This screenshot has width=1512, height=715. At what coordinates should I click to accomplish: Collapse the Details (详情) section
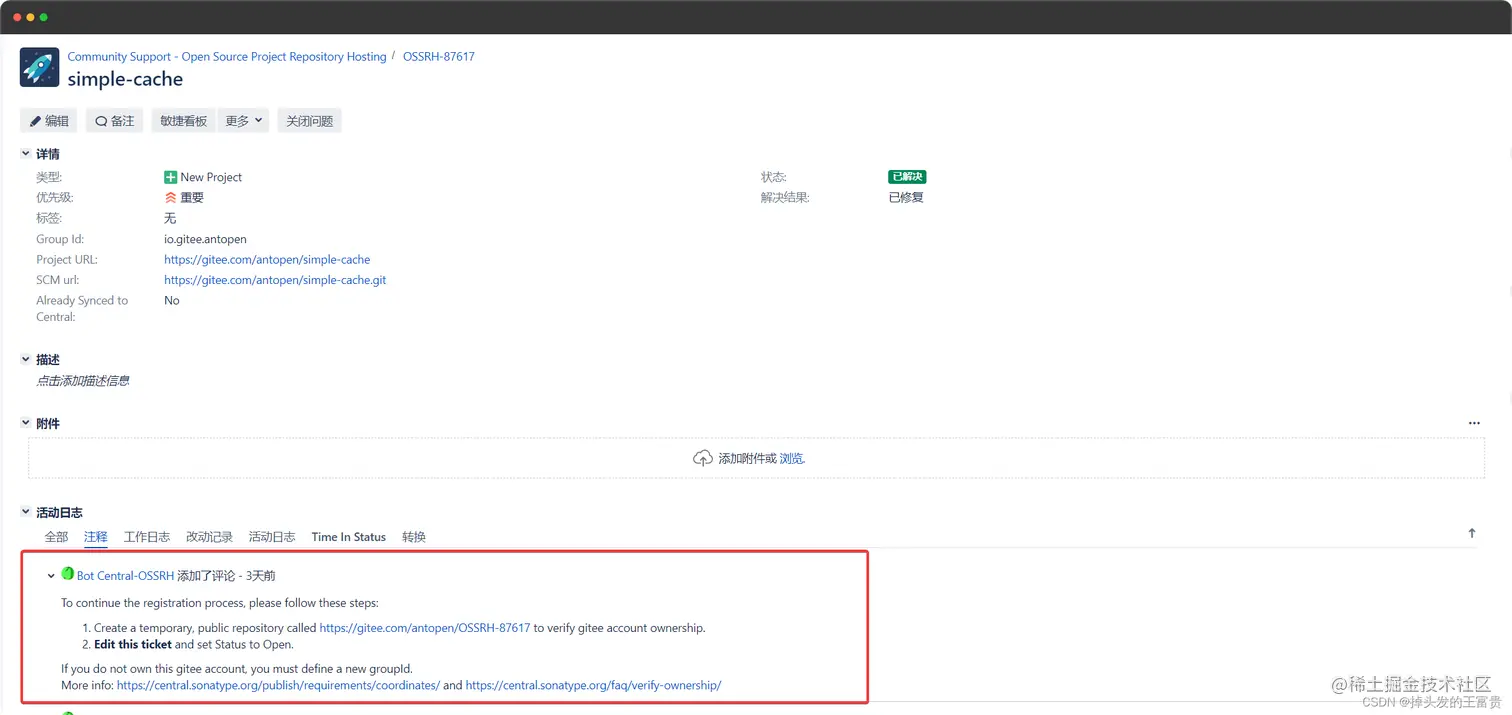pyautogui.click(x=26, y=154)
